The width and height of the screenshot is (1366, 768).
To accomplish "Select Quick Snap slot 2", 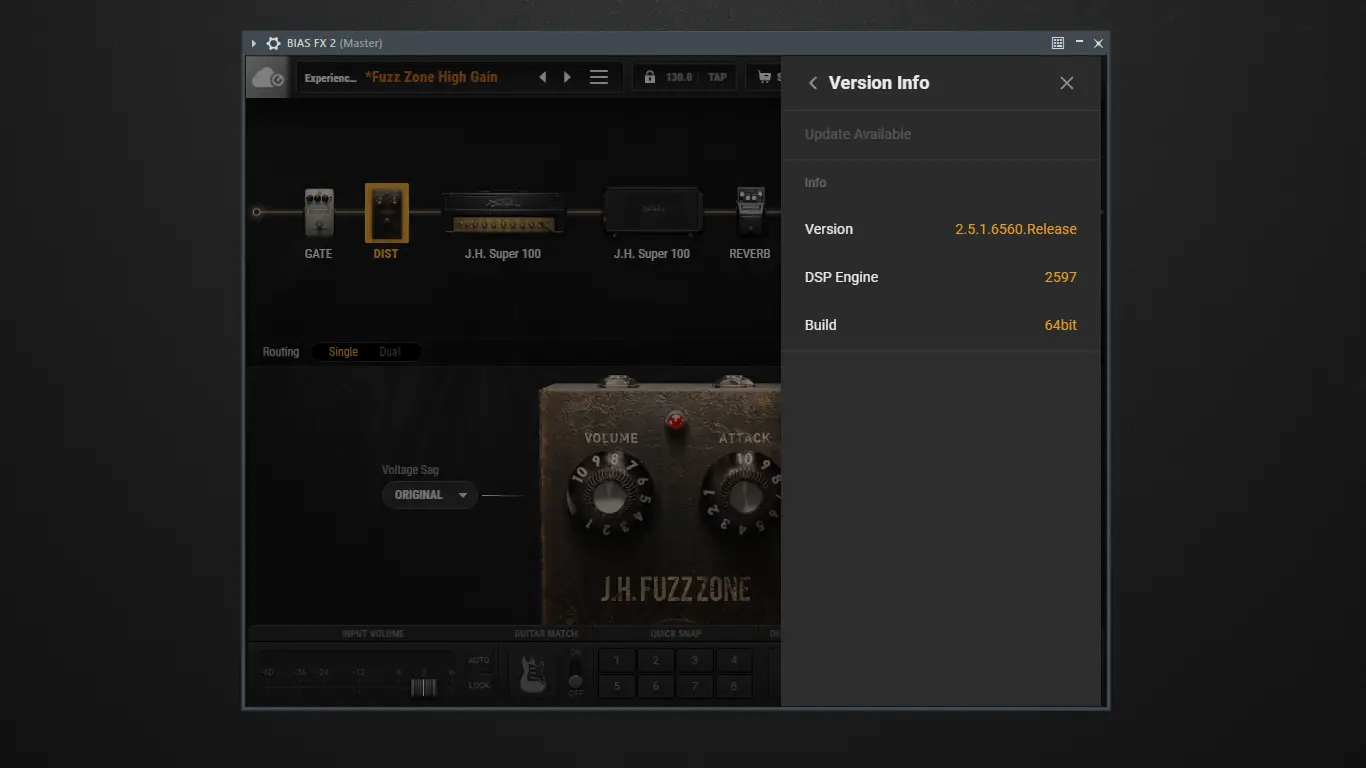I will [656, 660].
